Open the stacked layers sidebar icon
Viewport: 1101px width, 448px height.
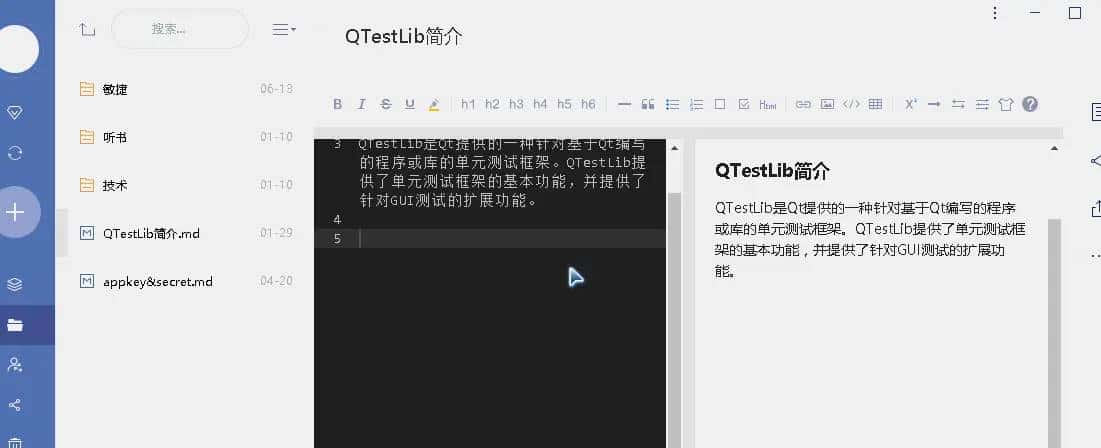tap(15, 284)
